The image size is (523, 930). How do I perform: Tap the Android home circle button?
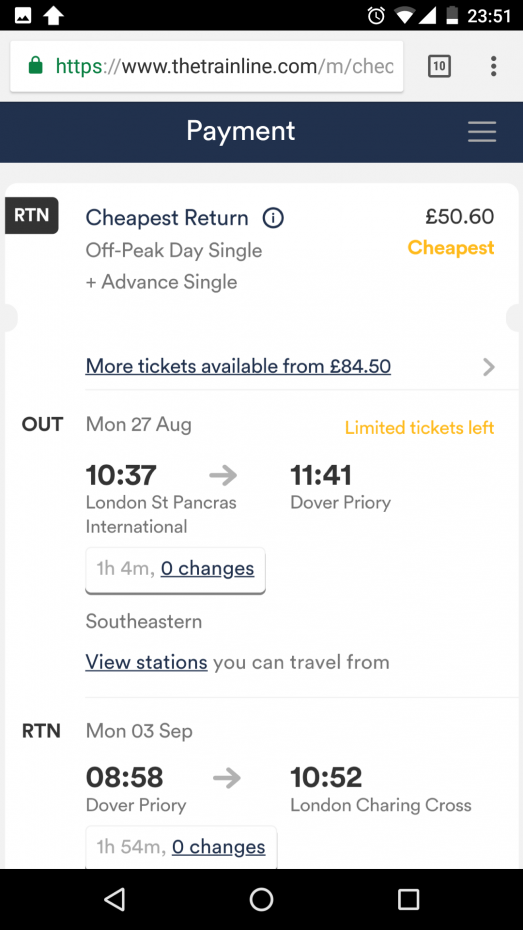pos(262,899)
